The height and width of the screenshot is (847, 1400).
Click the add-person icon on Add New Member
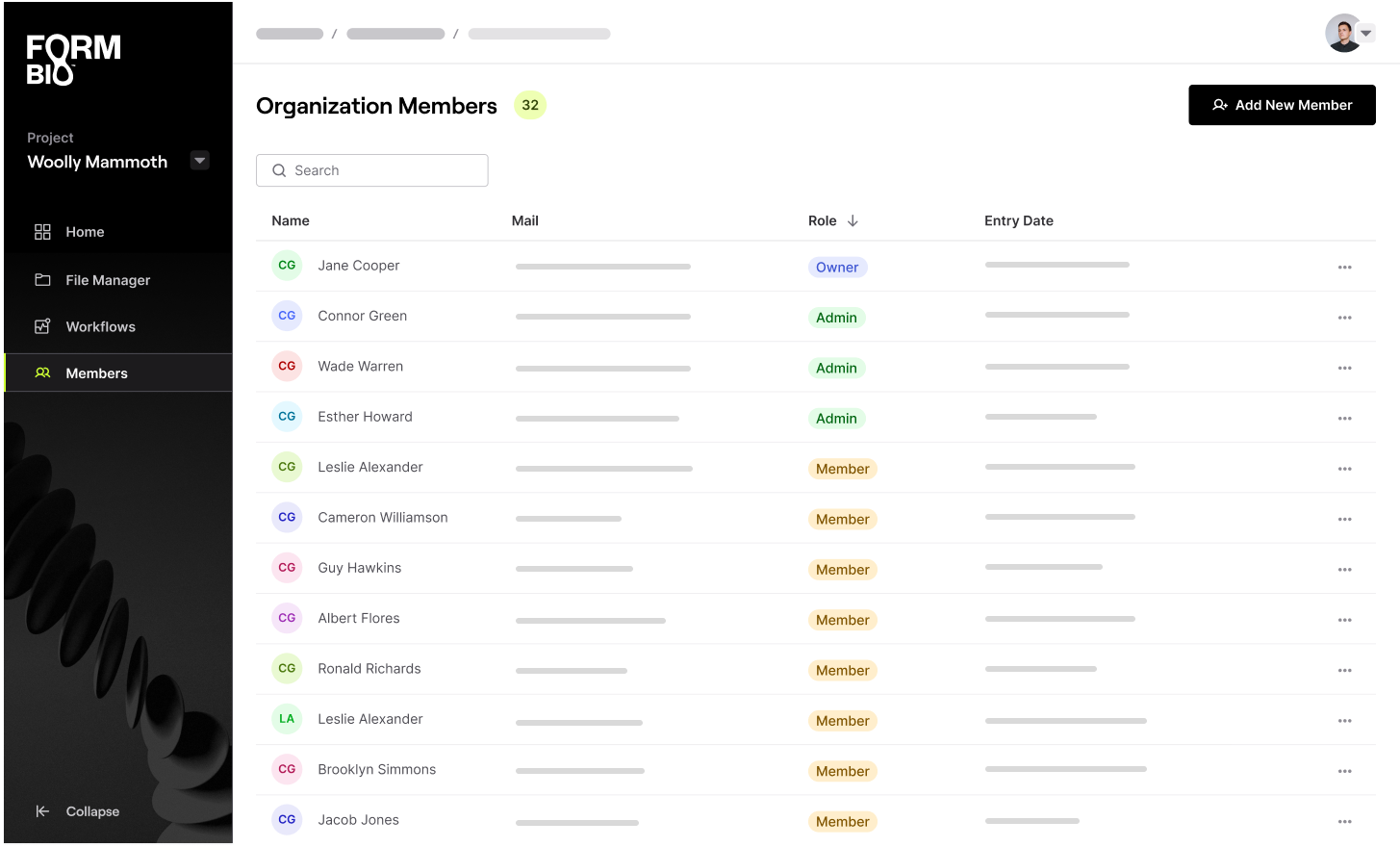1220,105
